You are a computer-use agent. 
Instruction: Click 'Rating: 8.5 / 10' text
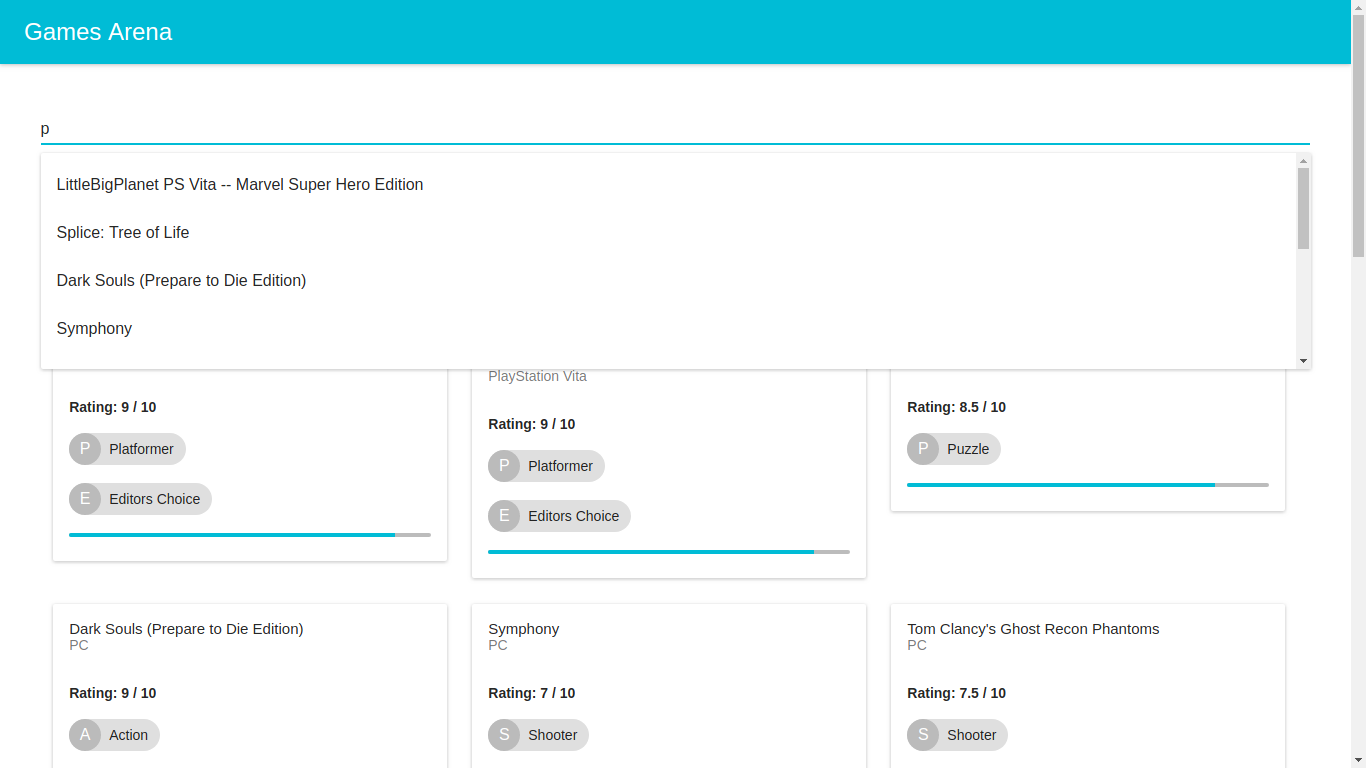(956, 407)
